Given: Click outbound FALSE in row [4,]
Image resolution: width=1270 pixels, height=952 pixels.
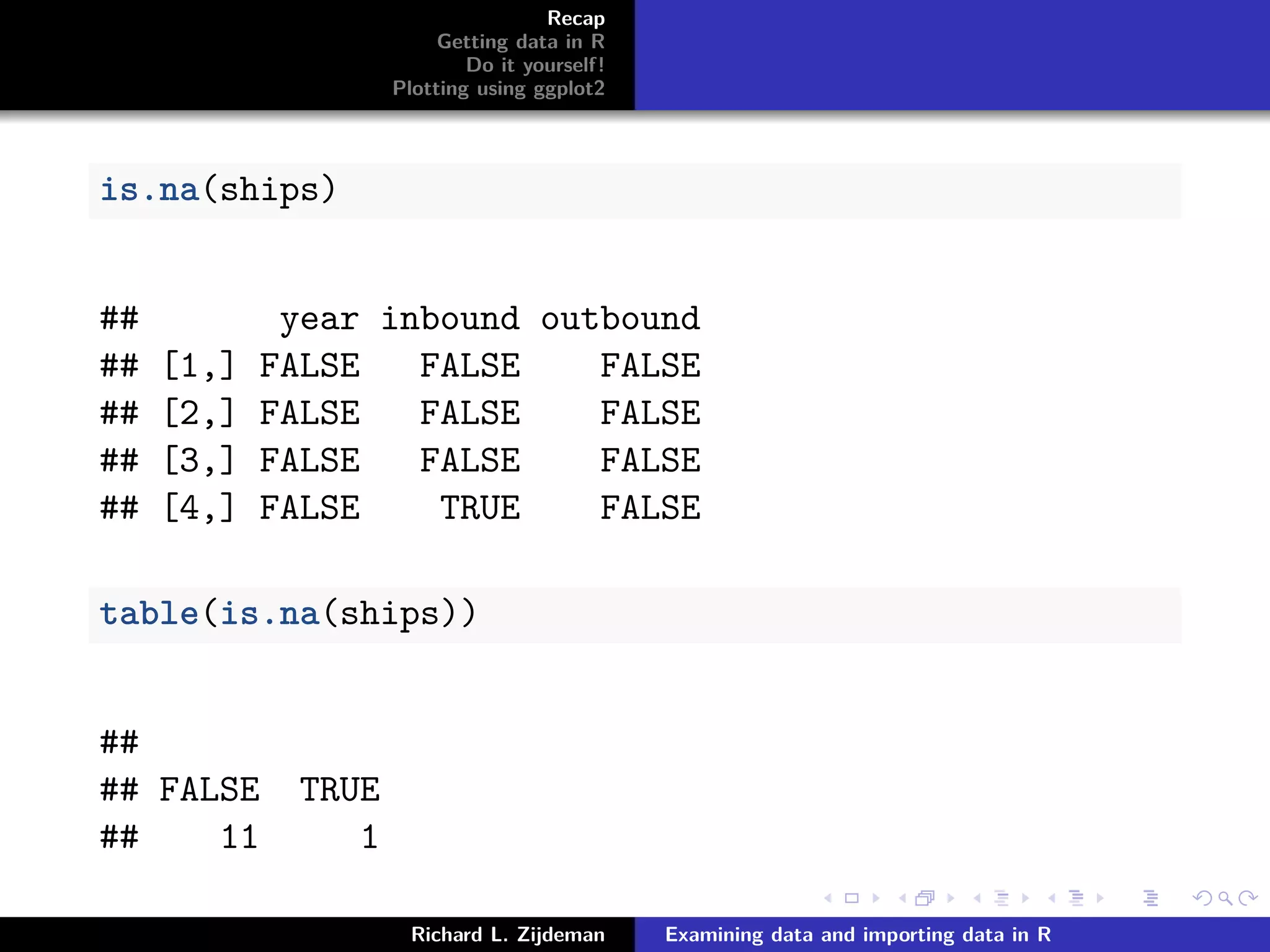Looking at the screenshot, I should tap(651, 508).
